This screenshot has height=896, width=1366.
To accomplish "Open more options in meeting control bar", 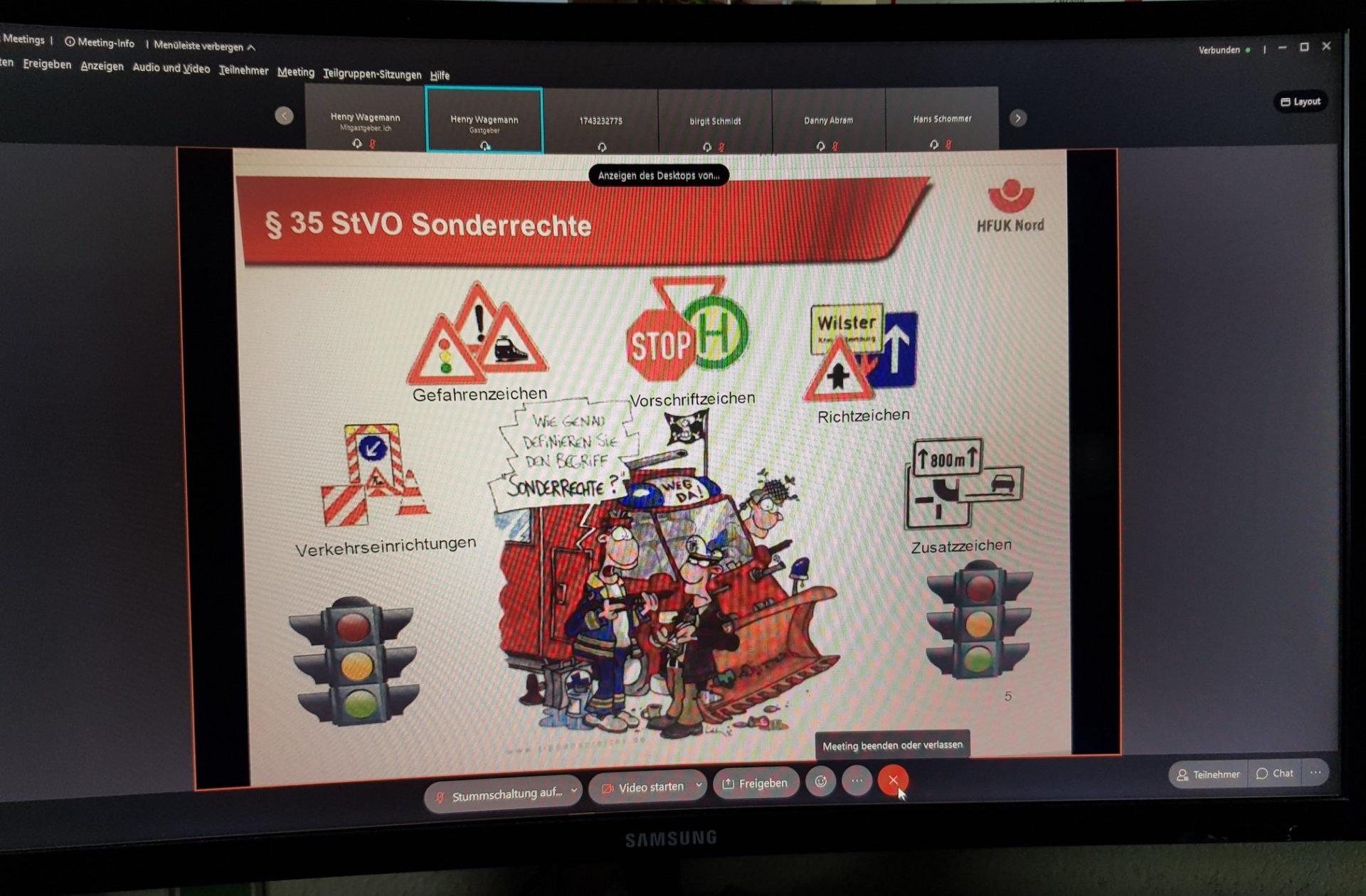I will [x=857, y=781].
